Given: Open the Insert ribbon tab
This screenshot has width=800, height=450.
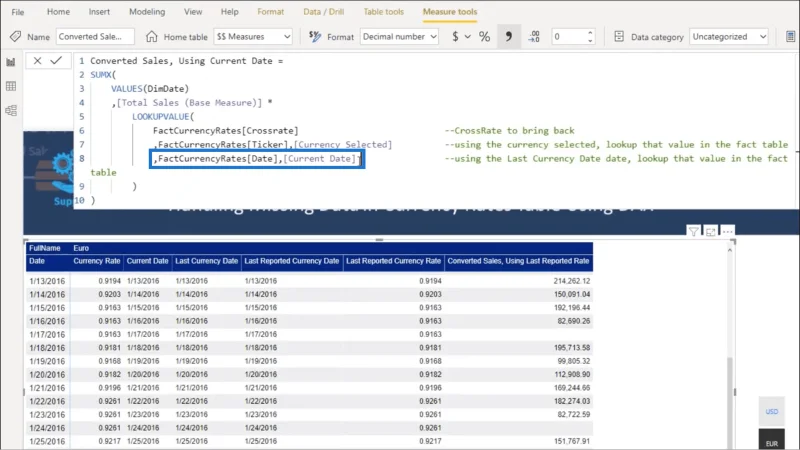Looking at the screenshot, I should 99,12.
